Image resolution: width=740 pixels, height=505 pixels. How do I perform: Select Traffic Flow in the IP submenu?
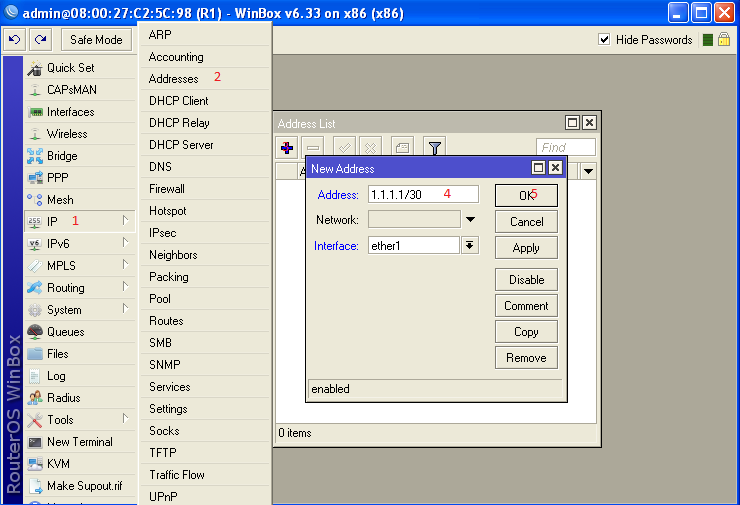tap(205, 475)
